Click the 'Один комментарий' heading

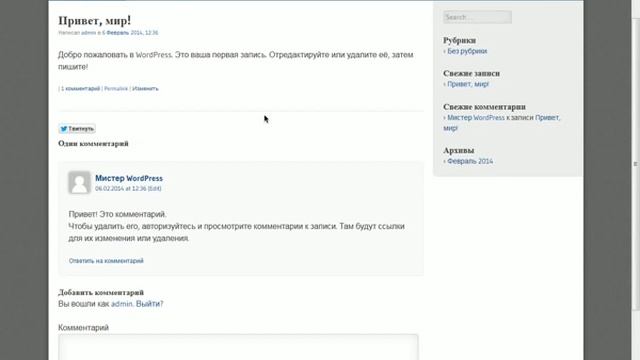93,144
